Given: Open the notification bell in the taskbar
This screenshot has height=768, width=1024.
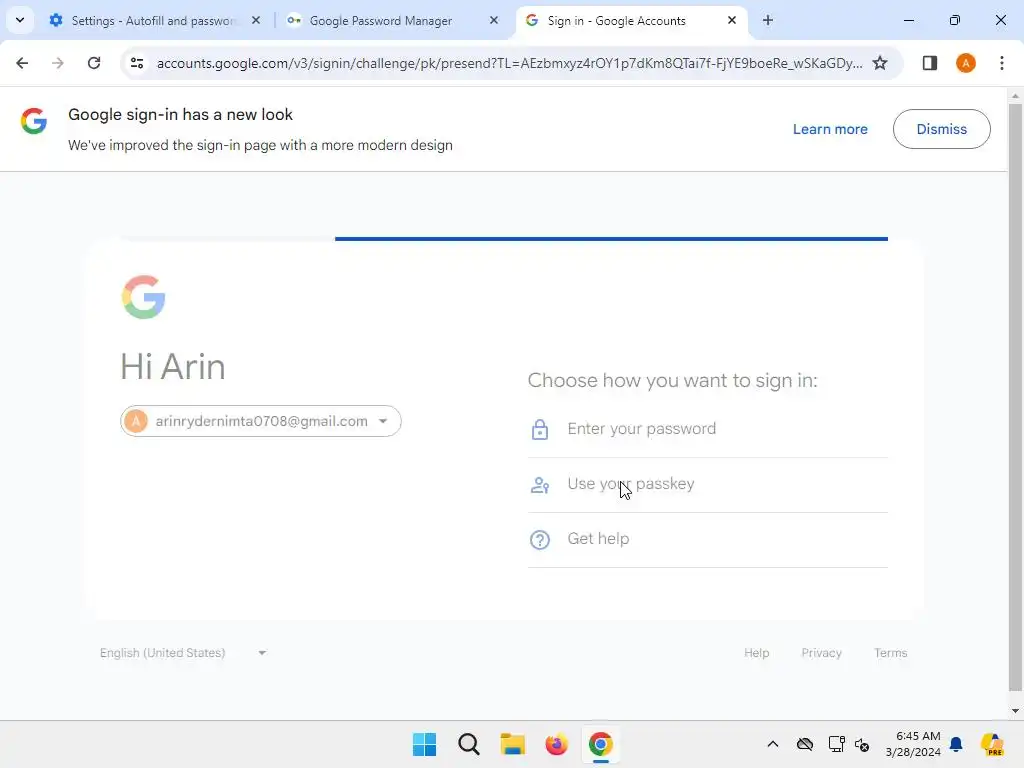Looking at the screenshot, I should point(956,744).
